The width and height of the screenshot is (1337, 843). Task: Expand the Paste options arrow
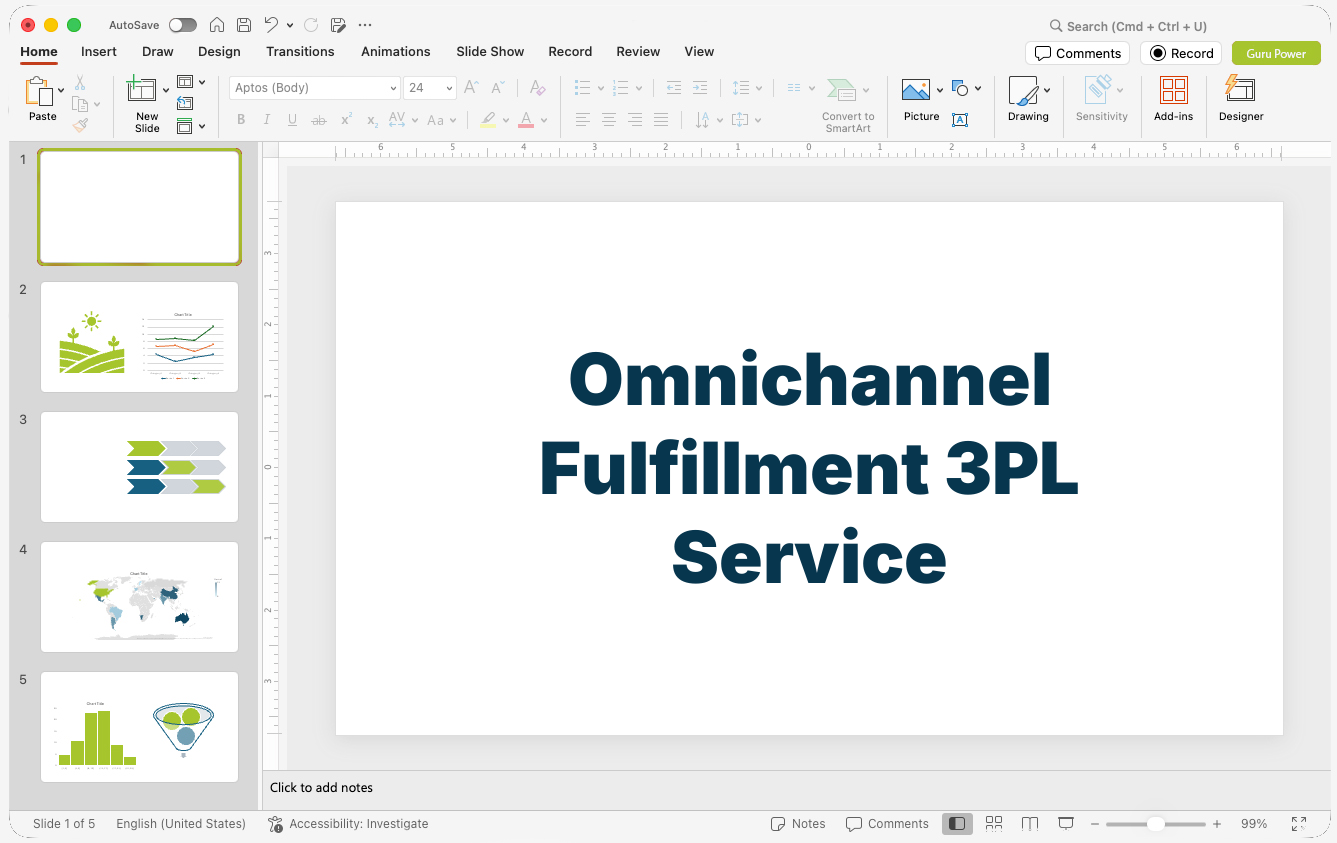pyautogui.click(x=61, y=91)
